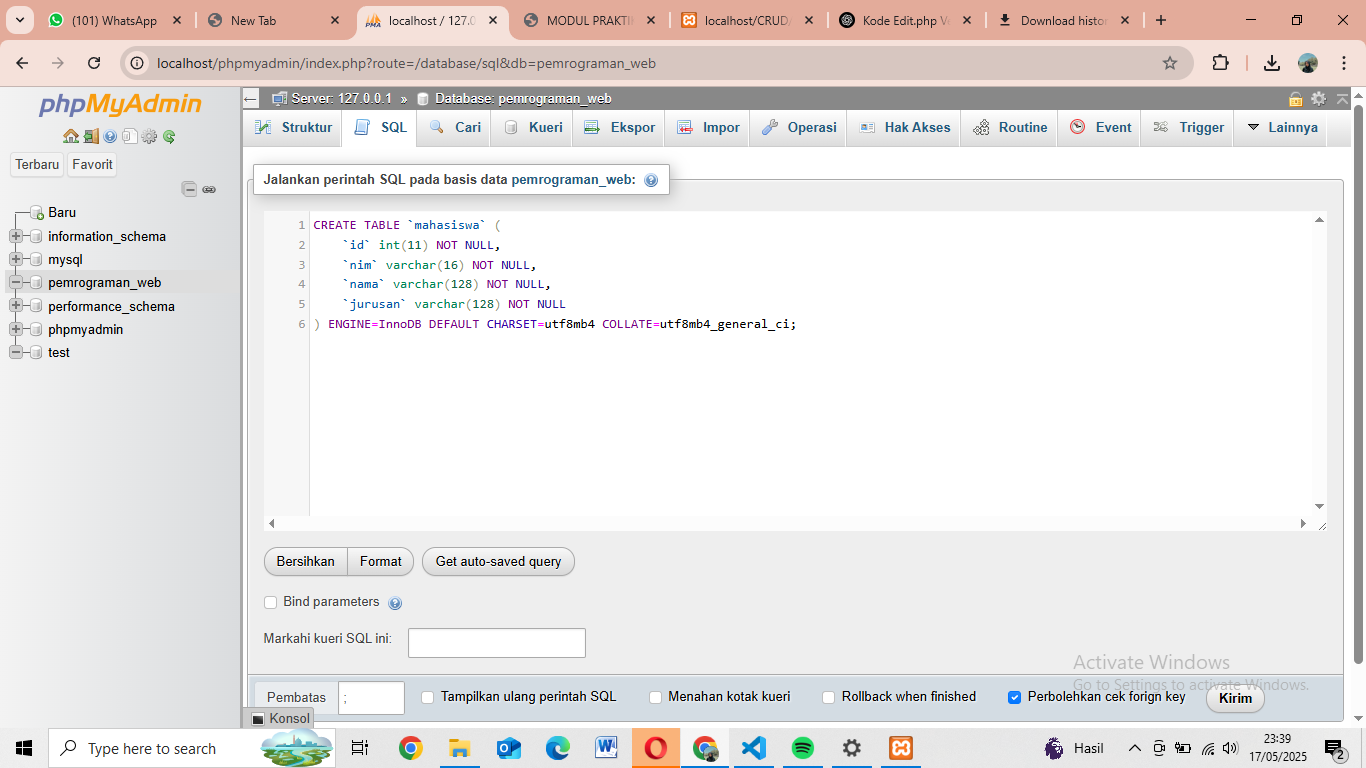Uncheck Perbolehkan cek forign key

pyautogui.click(x=1014, y=697)
